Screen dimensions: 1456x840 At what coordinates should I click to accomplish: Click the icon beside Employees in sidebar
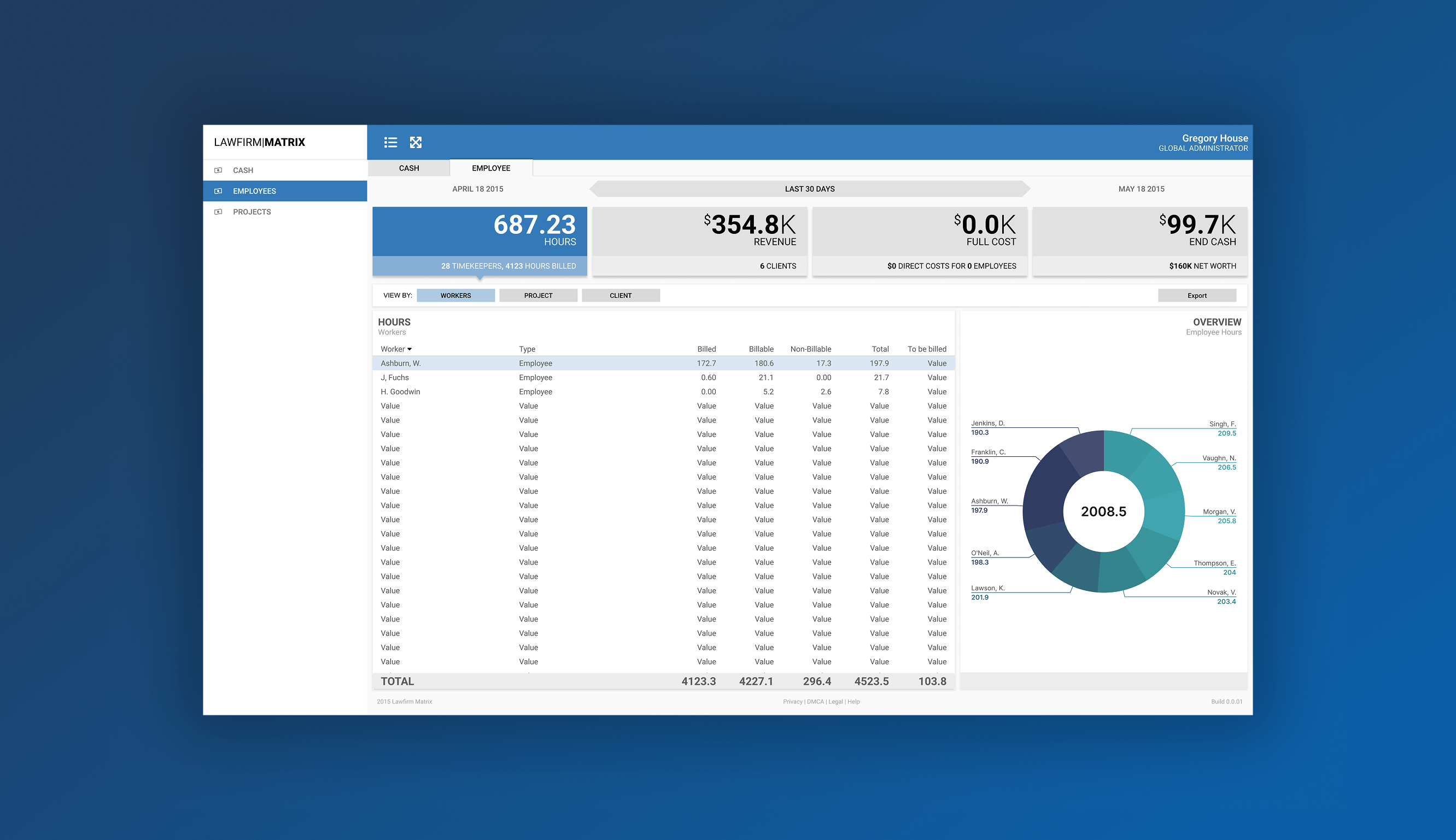(x=218, y=191)
